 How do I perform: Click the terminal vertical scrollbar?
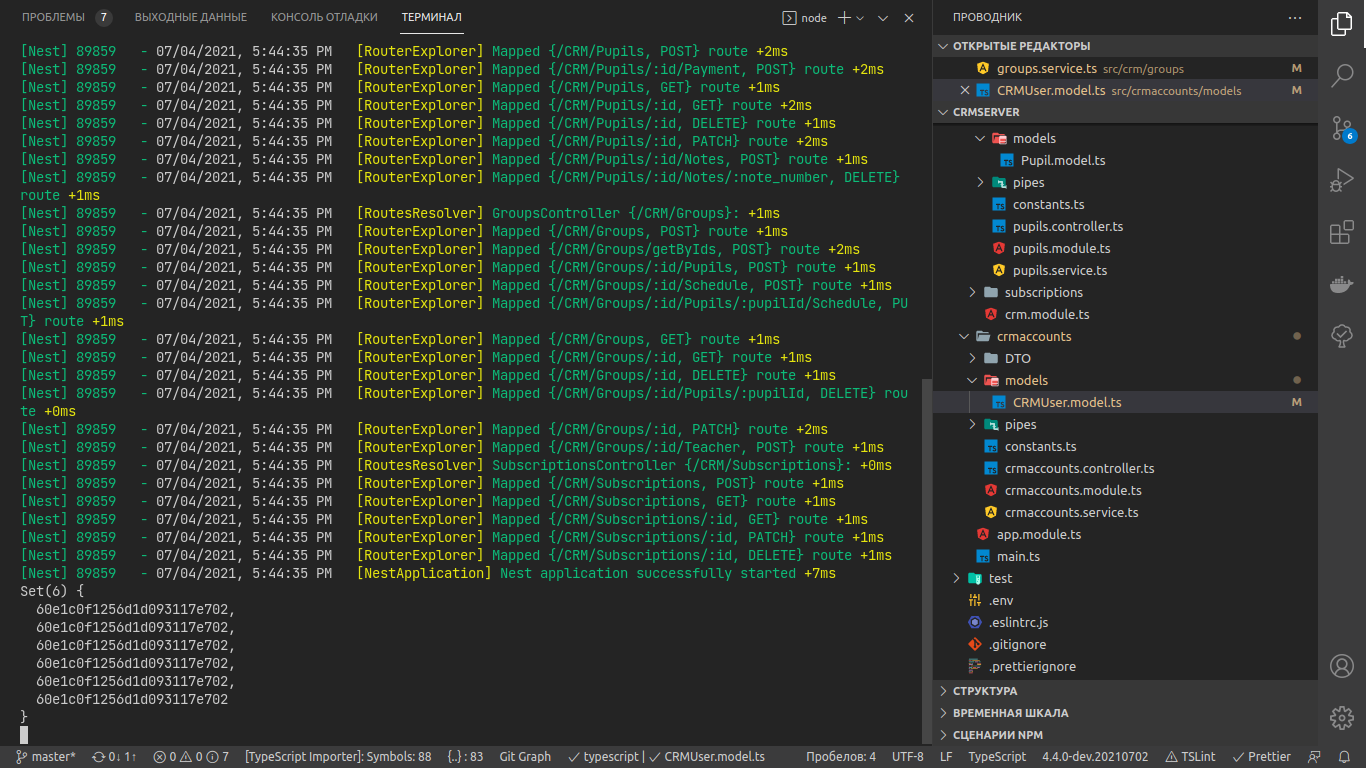point(926,560)
